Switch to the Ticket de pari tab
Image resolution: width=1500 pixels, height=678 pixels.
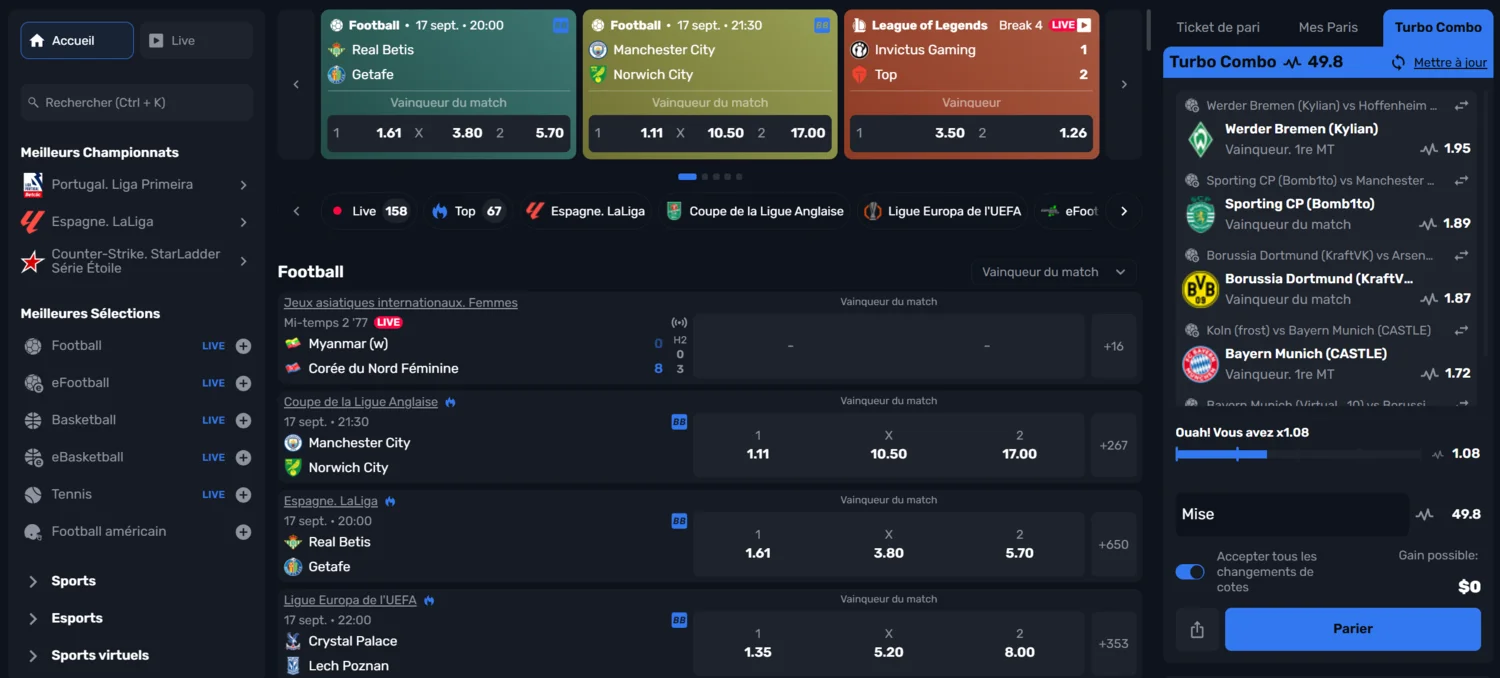coord(1218,27)
